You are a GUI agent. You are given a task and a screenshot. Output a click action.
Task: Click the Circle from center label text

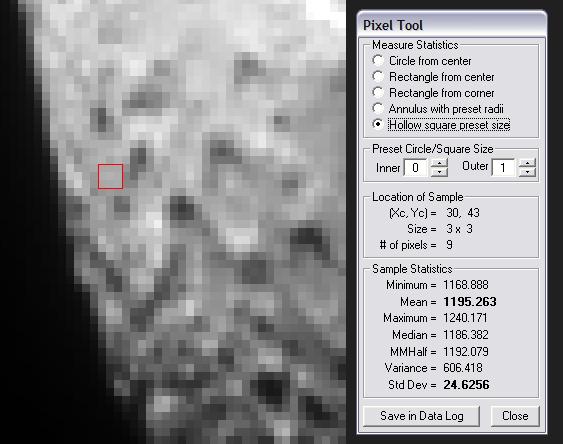click(430, 61)
